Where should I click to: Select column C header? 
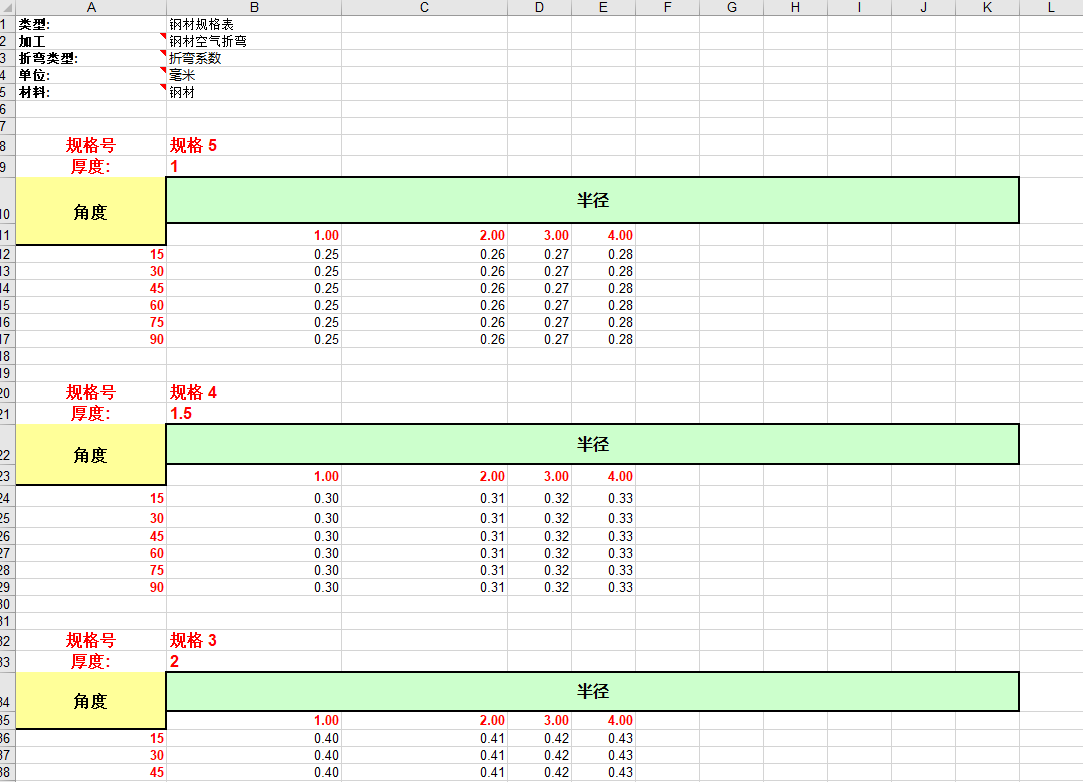coord(424,8)
